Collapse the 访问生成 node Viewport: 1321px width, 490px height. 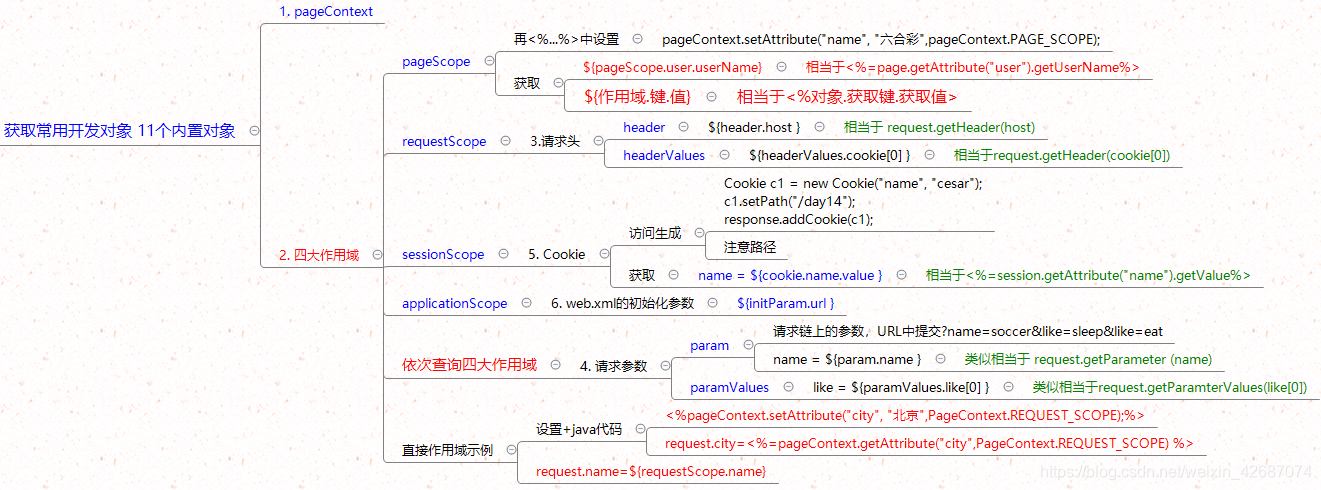tap(698, 233)
